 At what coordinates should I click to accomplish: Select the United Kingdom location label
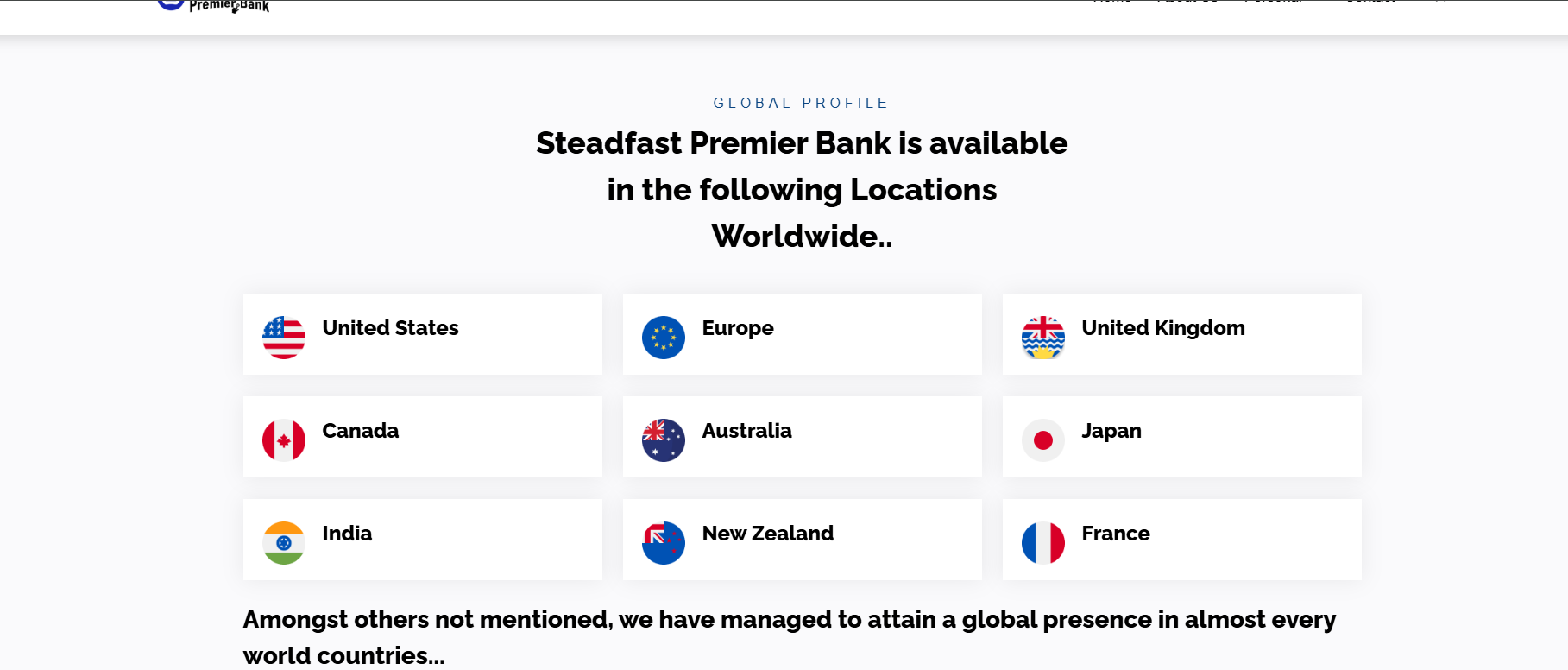pos(1162,328)
